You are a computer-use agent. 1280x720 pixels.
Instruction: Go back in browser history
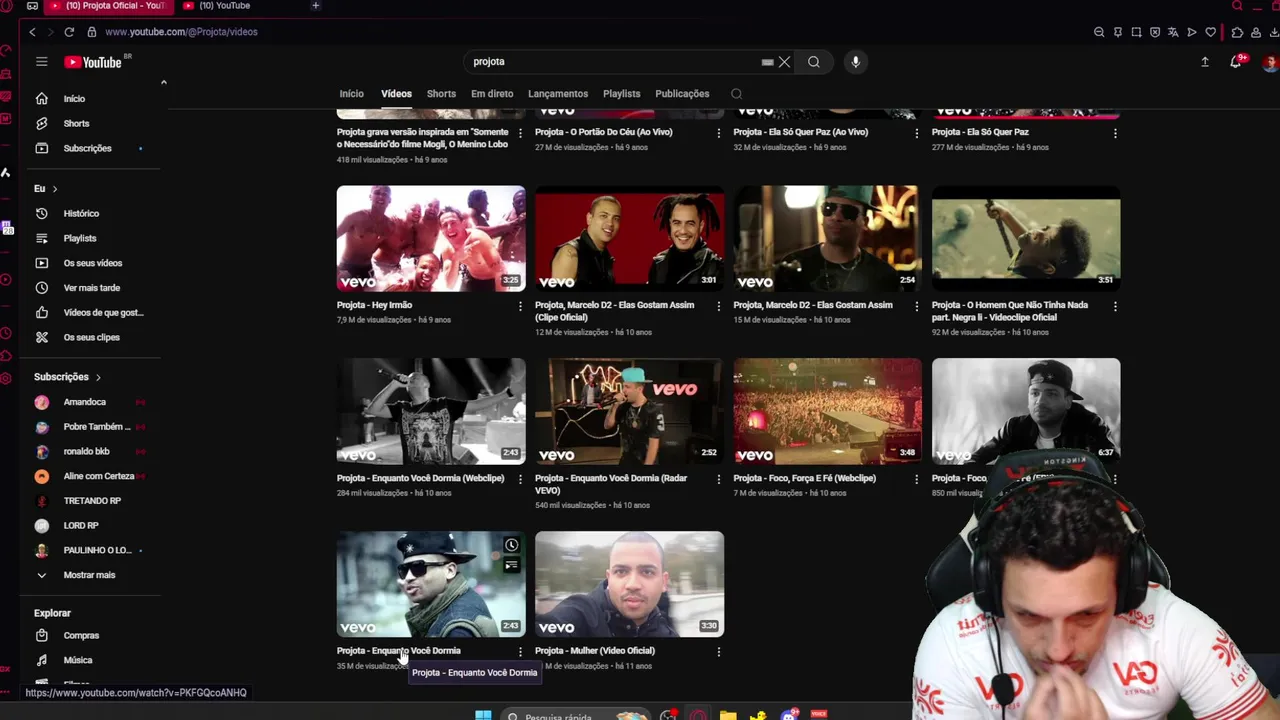click(x=32, y=32)
